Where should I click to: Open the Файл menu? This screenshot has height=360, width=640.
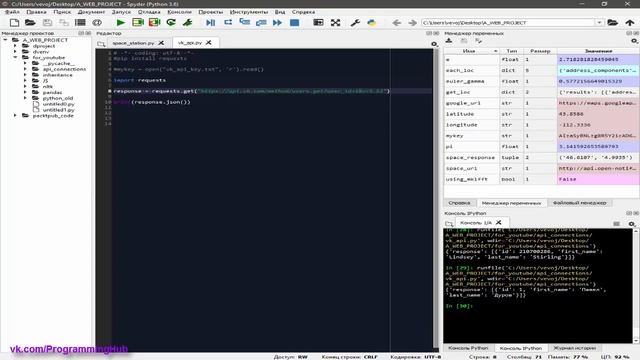click(x=12, y=12)
